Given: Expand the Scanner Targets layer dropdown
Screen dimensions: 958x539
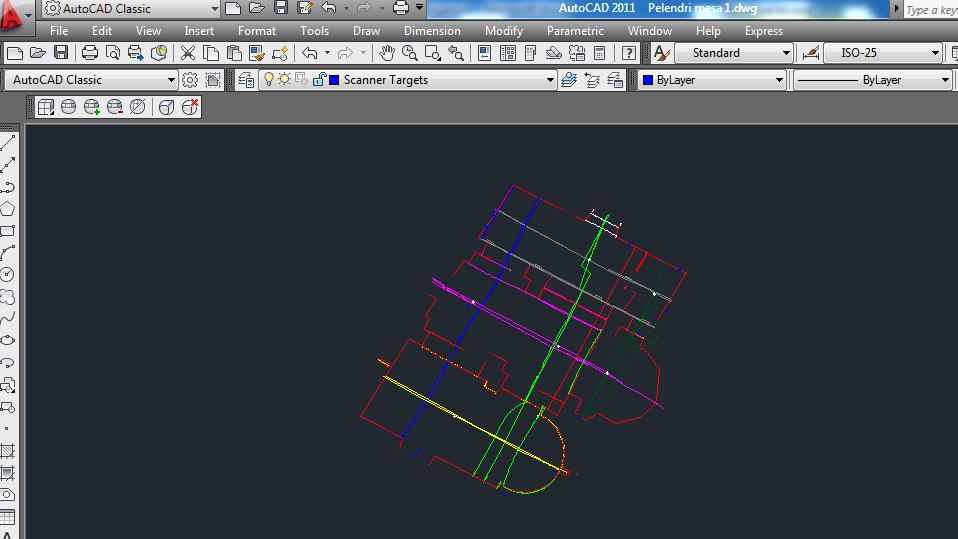Looking at the screenshot, I should pyautogui.click(x=550, y=80).
